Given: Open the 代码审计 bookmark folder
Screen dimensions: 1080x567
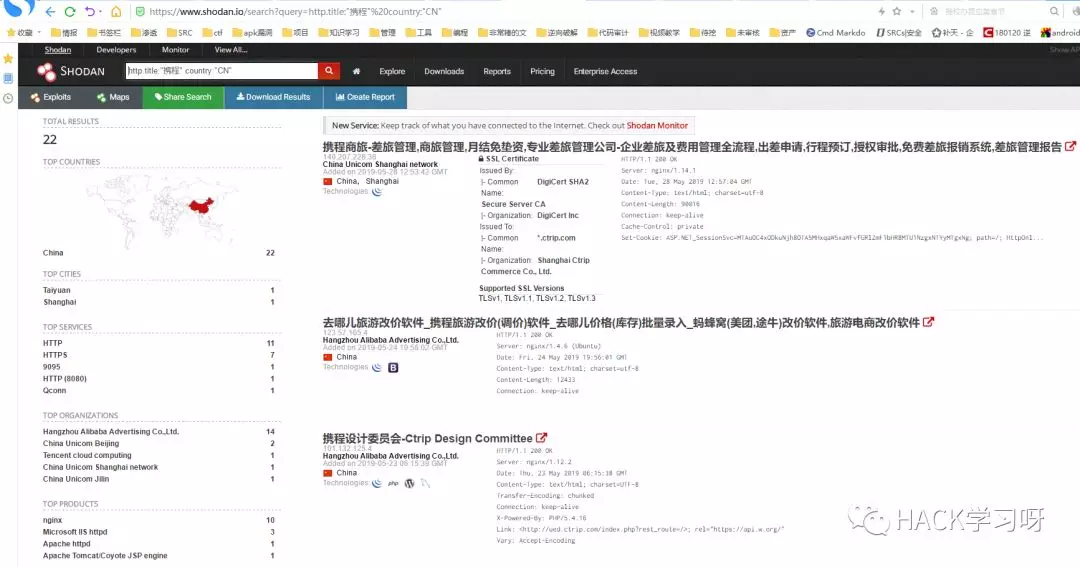Looking at the screenshot, I should 608,32.
